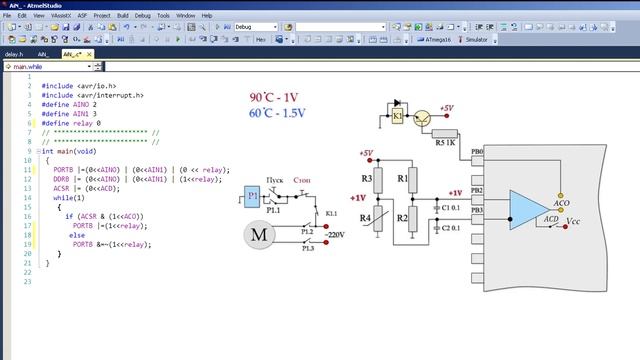Viewport: 640px width, 360px height.
Task: Open the File menu
Action: point(7,16)
